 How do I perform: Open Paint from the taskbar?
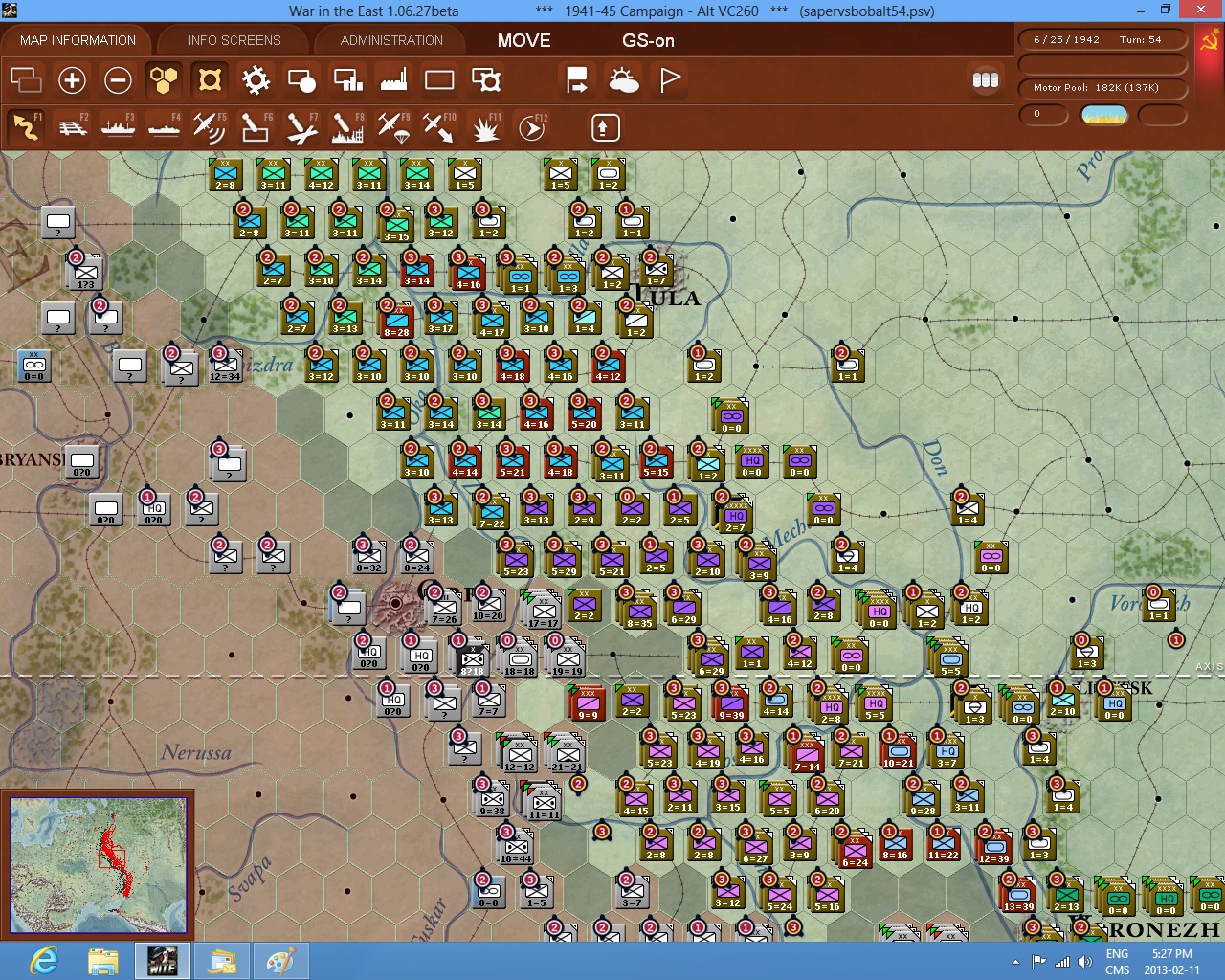(281, 961)
